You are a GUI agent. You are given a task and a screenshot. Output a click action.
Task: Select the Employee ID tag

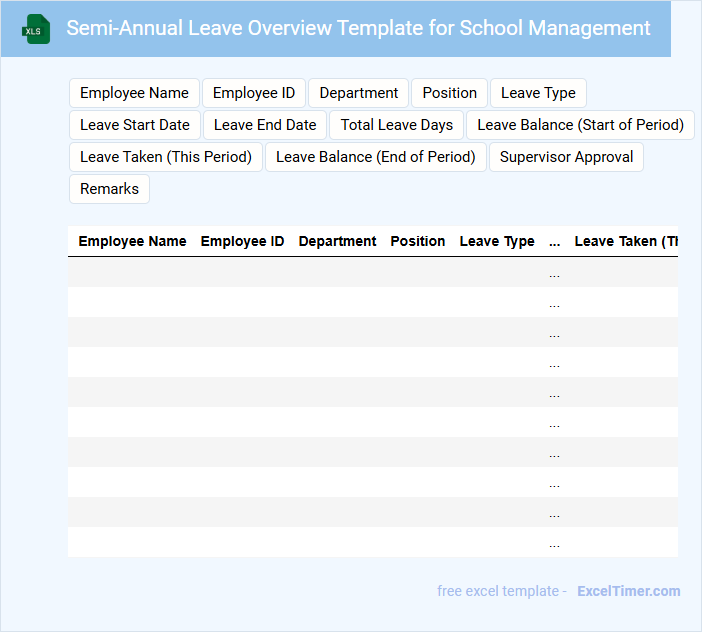point(254,93)
